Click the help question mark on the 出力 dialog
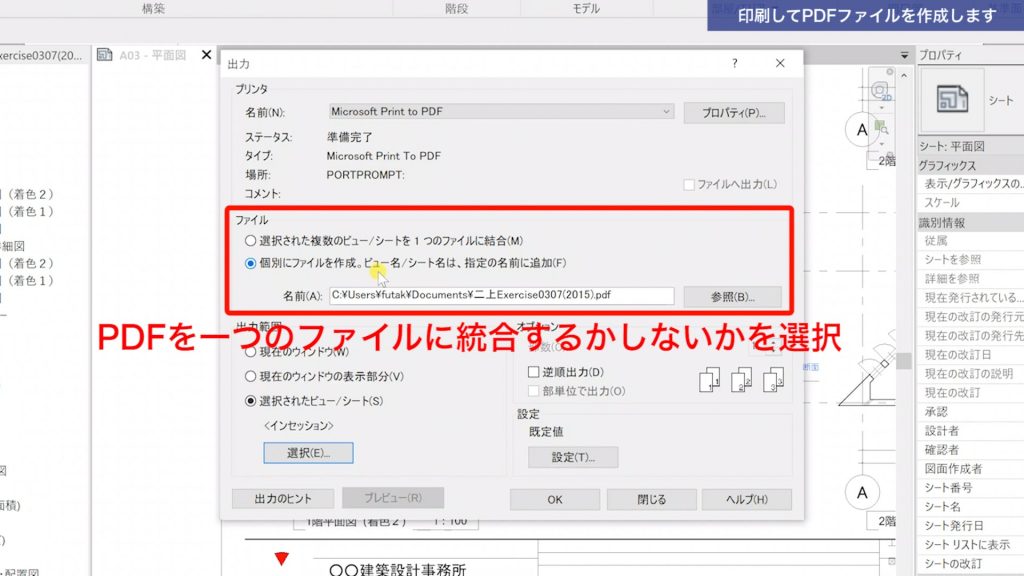1024x576 pixels. click(x=735, y=62)
